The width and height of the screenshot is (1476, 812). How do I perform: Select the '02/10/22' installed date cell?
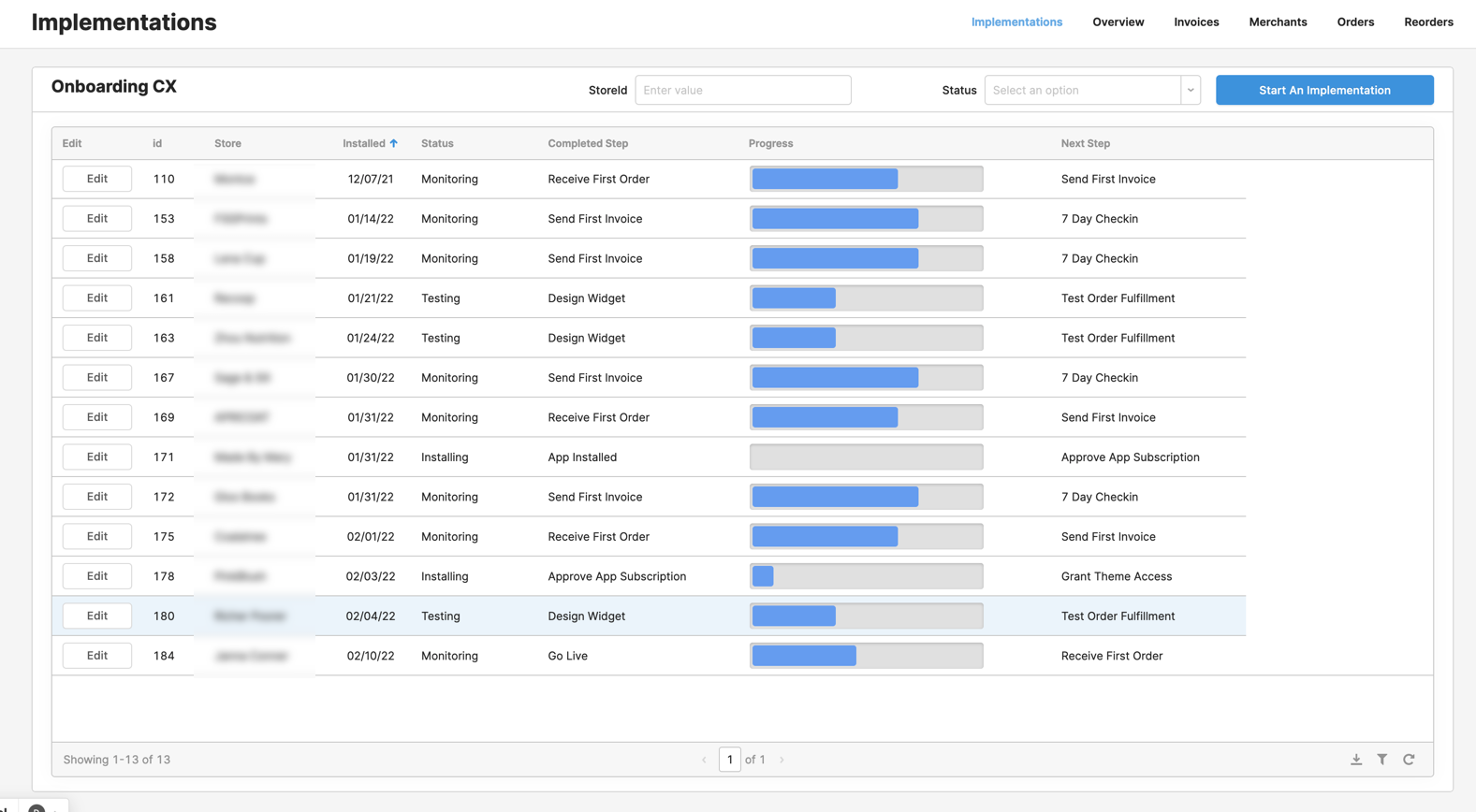tap(371, 656)
